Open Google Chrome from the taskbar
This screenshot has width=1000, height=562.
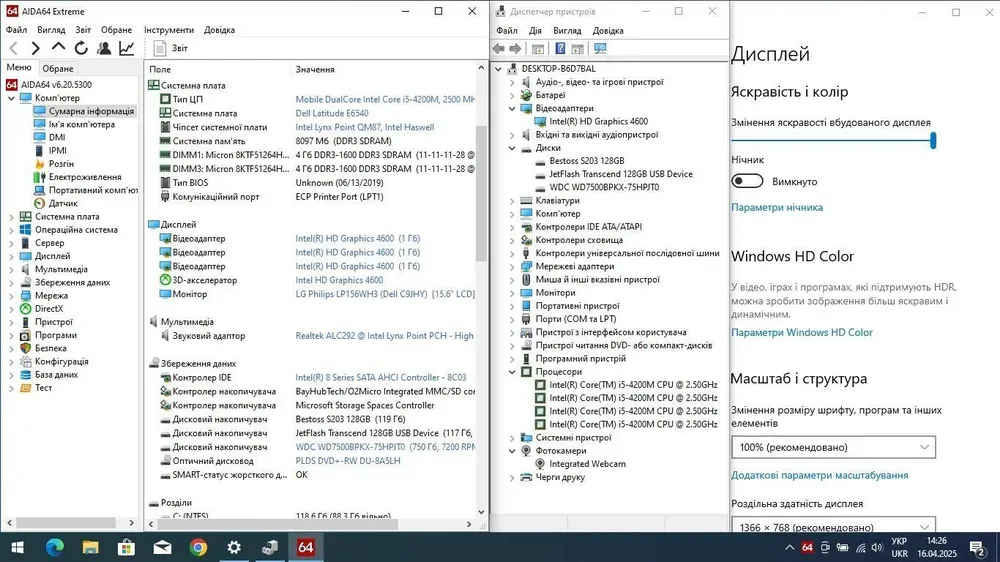198,547
